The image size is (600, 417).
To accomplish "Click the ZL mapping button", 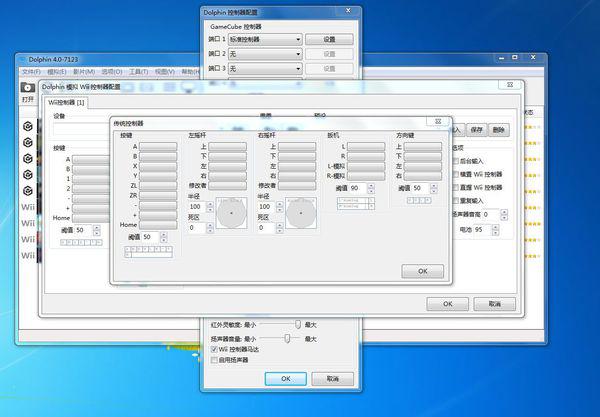I will [x=158, y=186].
